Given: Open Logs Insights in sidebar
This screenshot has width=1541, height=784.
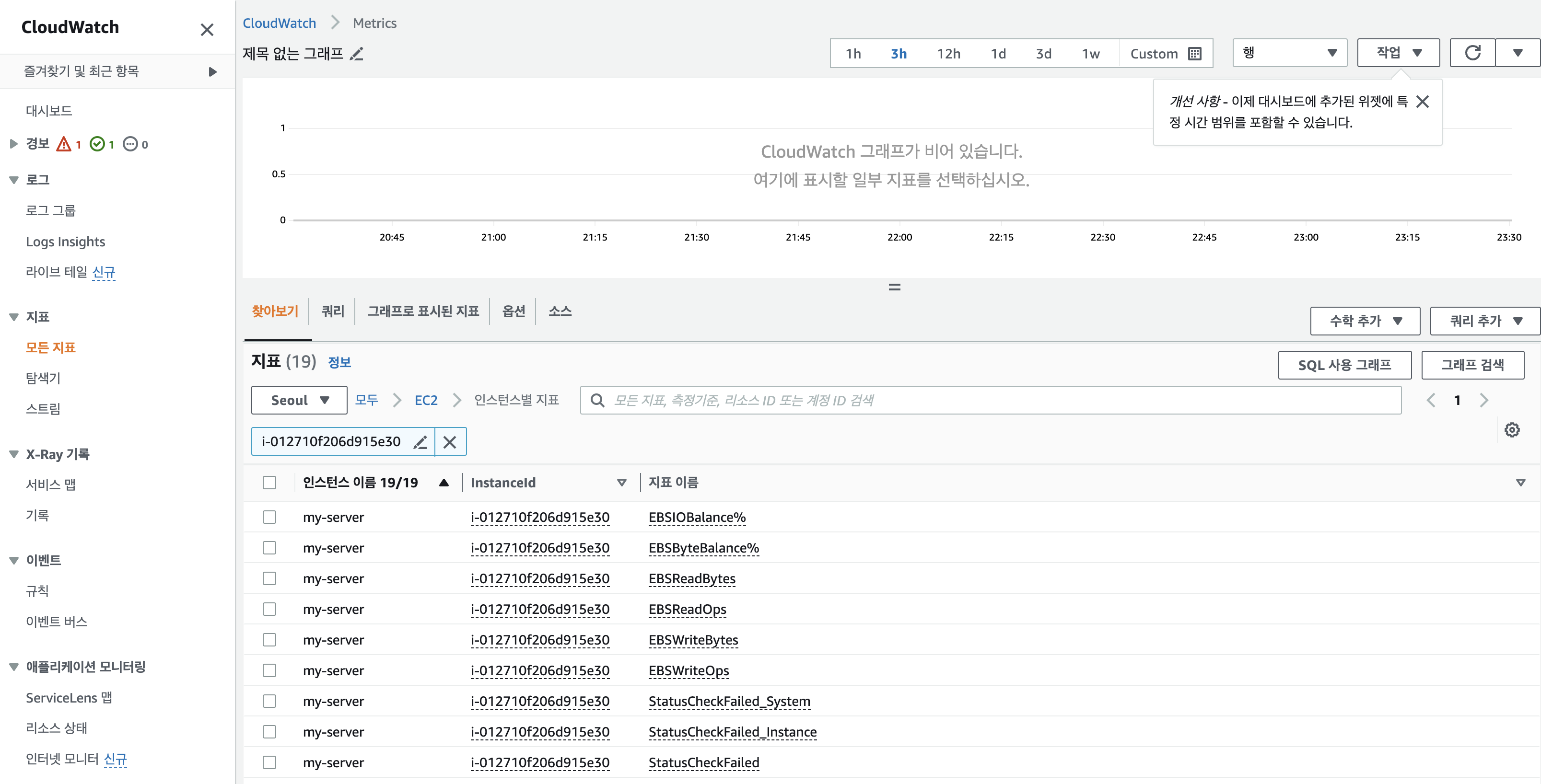Looking at the screenshot, I should point(65,242).
